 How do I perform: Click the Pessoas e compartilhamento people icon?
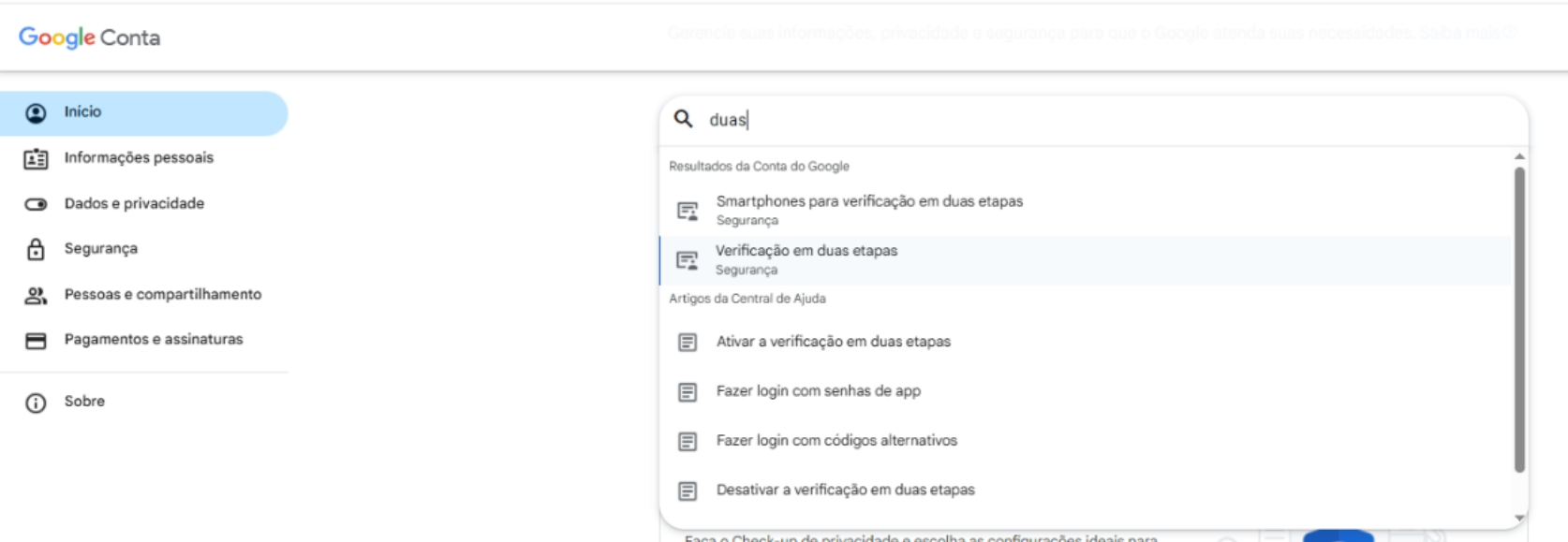(x=36, y=296)
